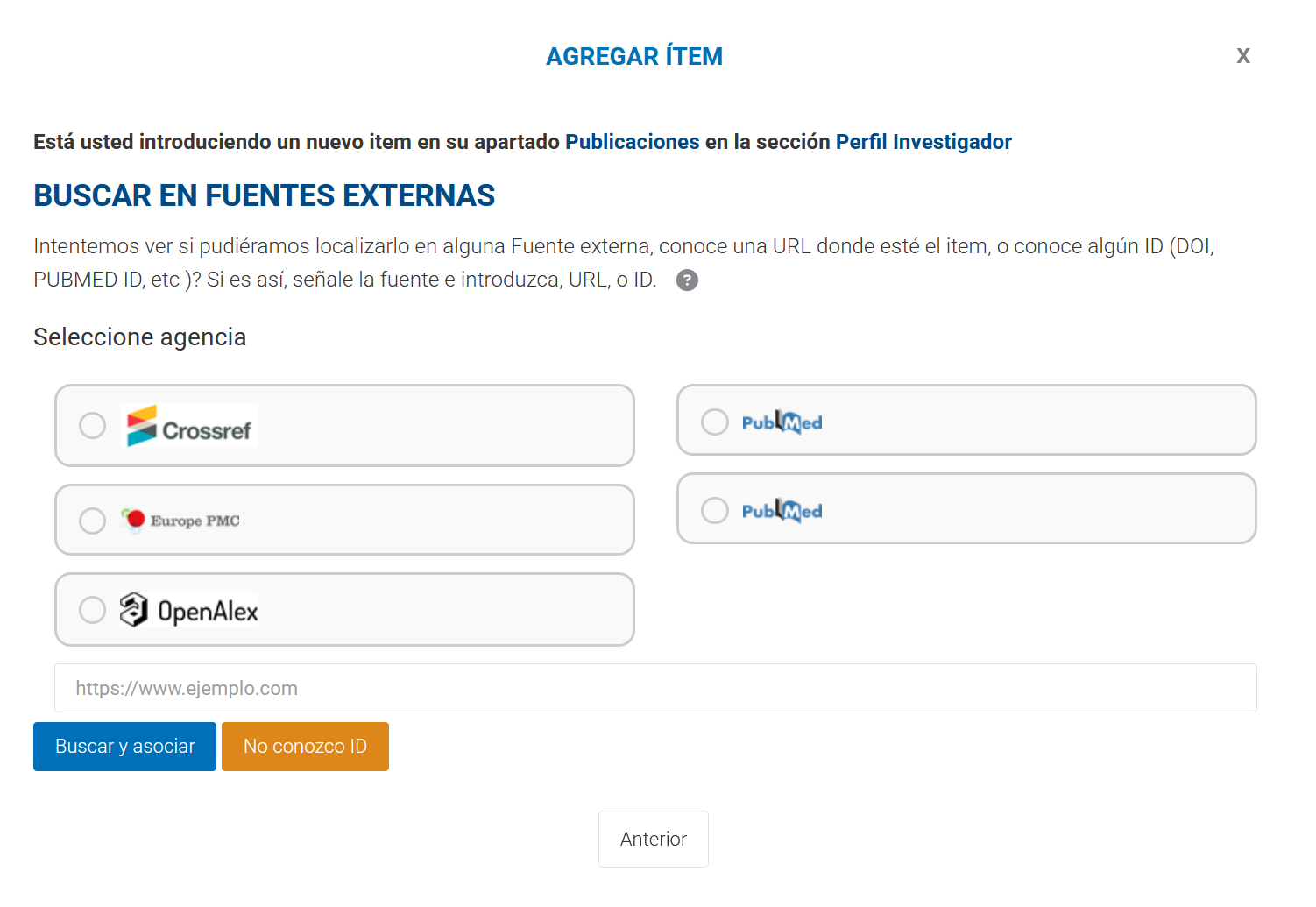
Task: Click the Crossref logo
Action: pyautogui.click(x=189, y=426)
